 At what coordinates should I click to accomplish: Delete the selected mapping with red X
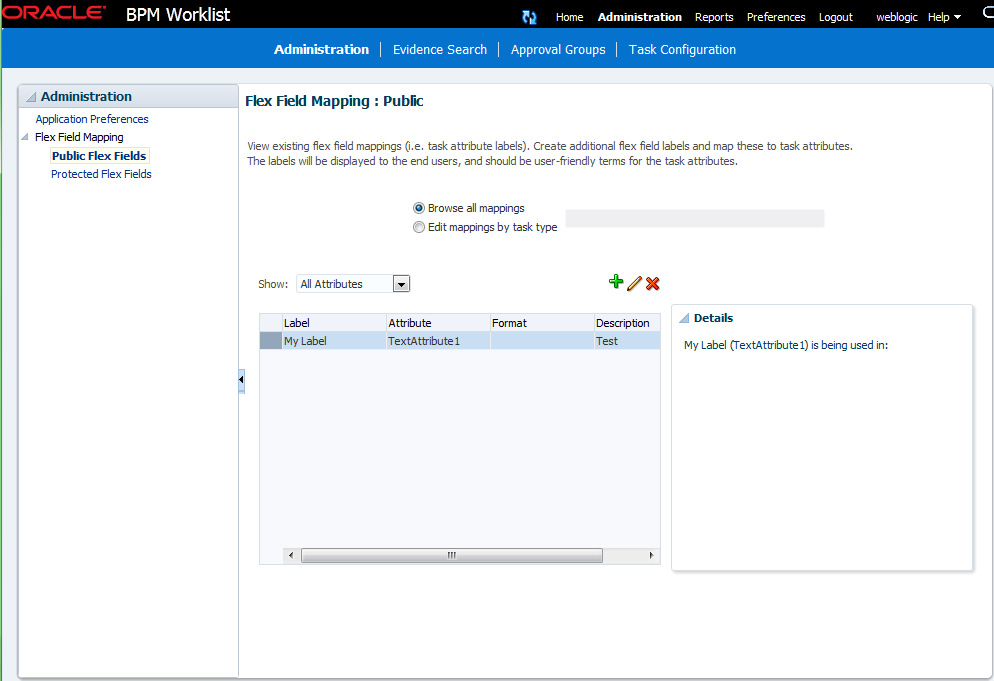[x=652, y=283]
